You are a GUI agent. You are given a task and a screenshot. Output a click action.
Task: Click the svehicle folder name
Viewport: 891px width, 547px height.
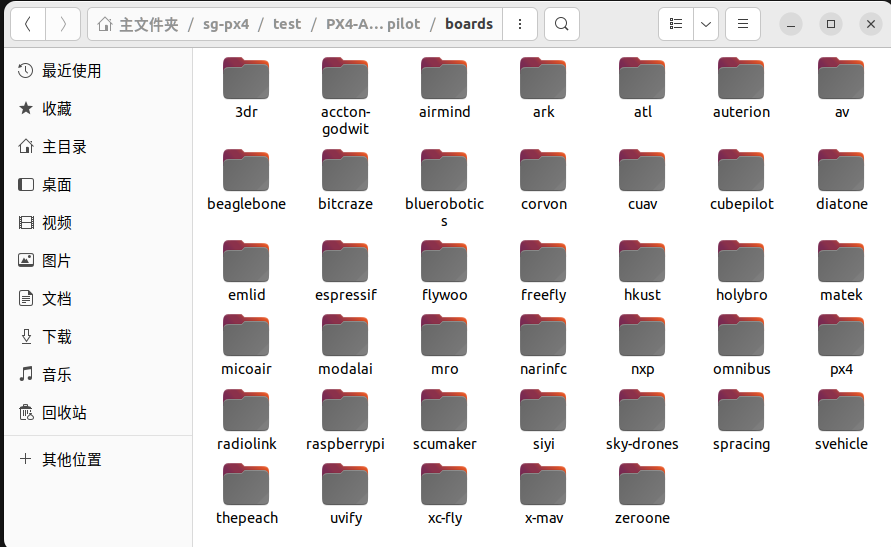841,444
